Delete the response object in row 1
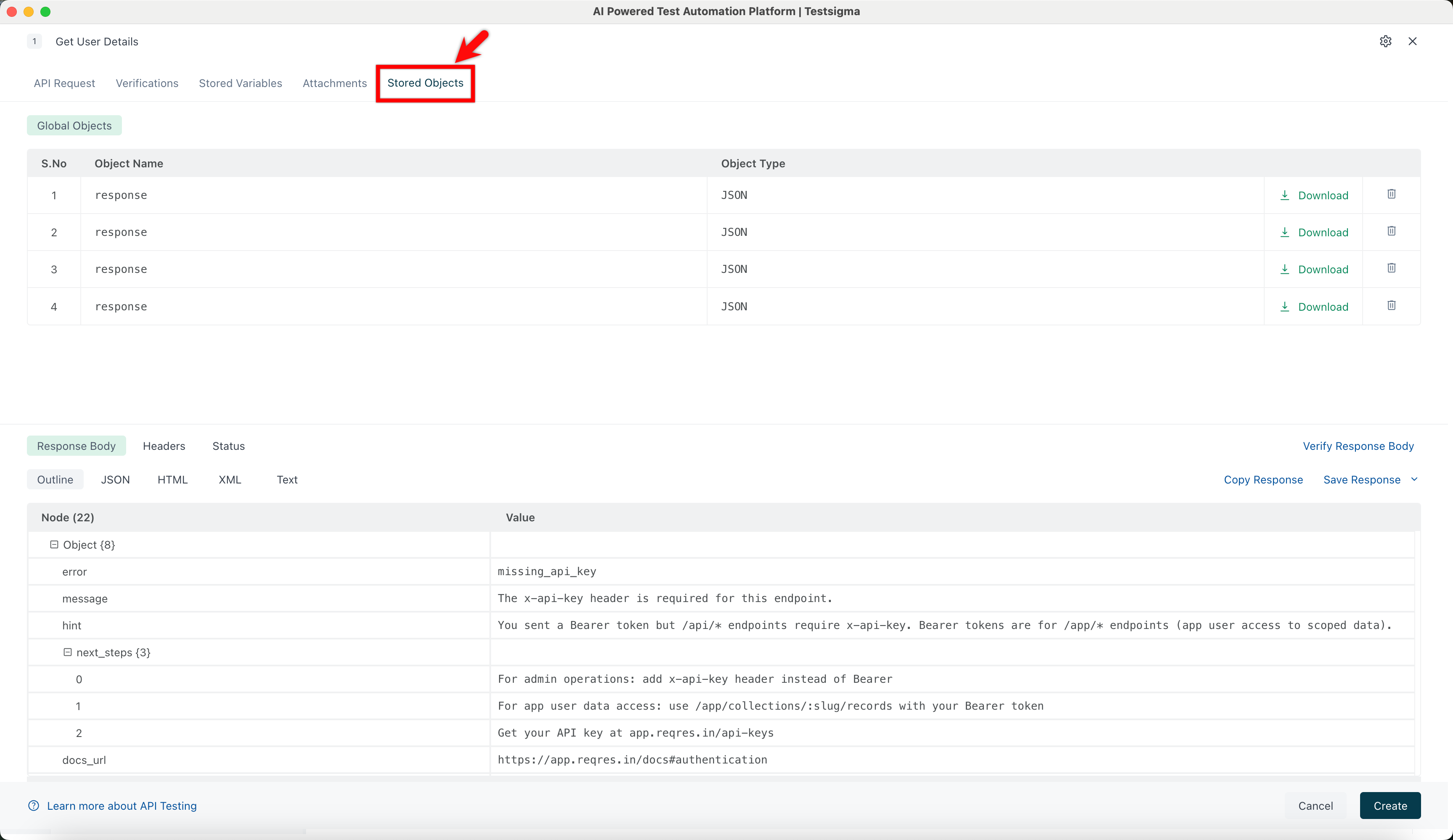Image resolution: width=1453 pixels, height=840 pixels. (x=1391, y=194)
